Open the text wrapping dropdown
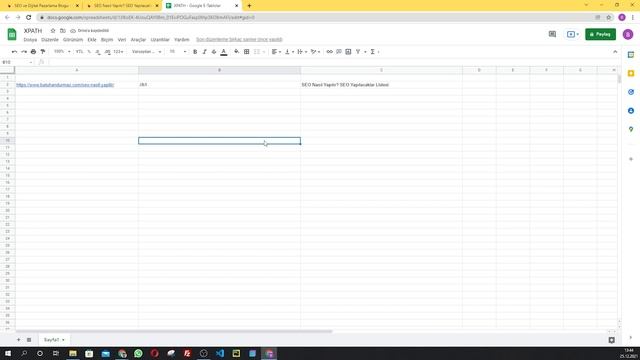 302,52
